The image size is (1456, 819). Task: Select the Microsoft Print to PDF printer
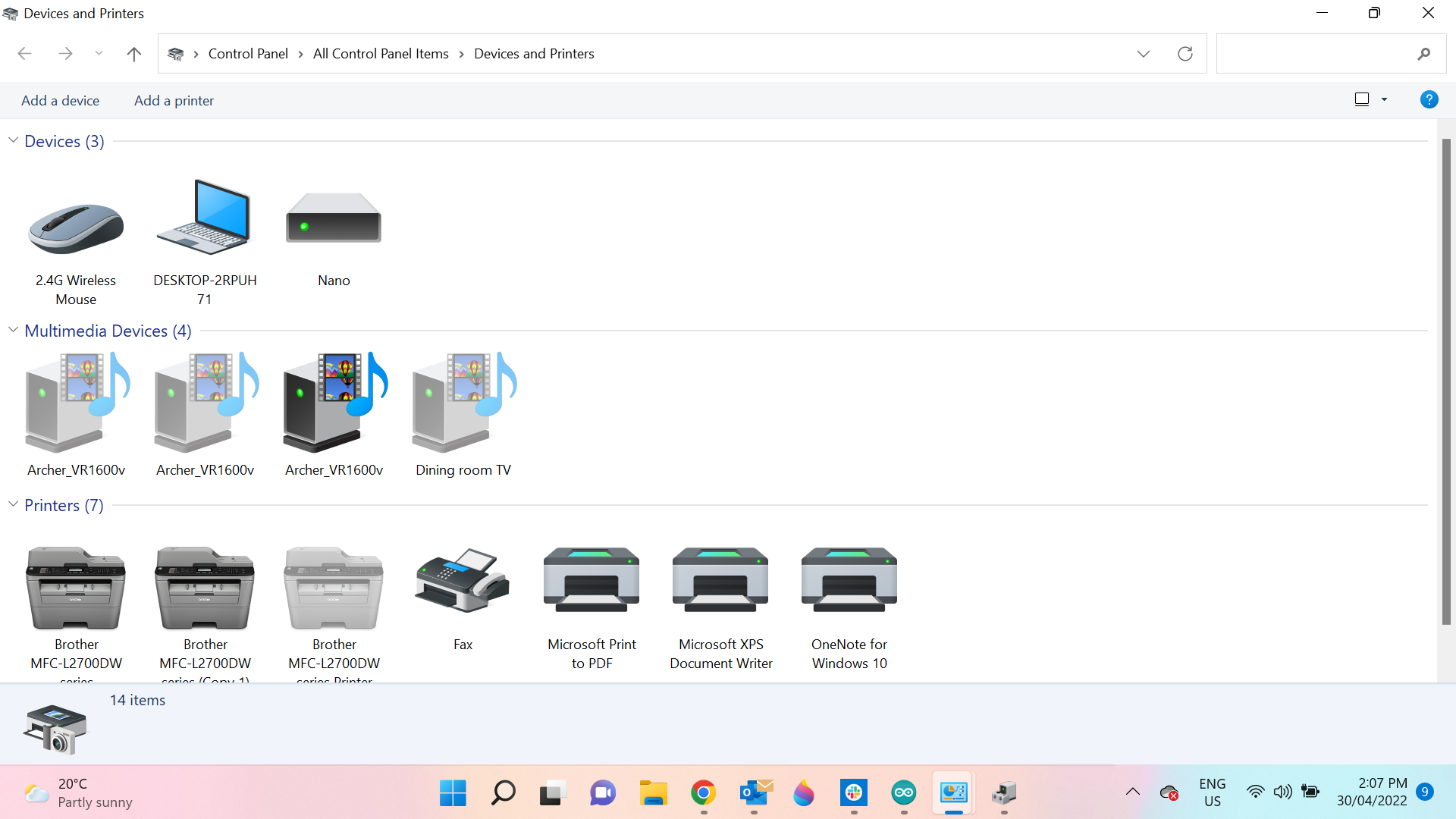coord(591,582)
